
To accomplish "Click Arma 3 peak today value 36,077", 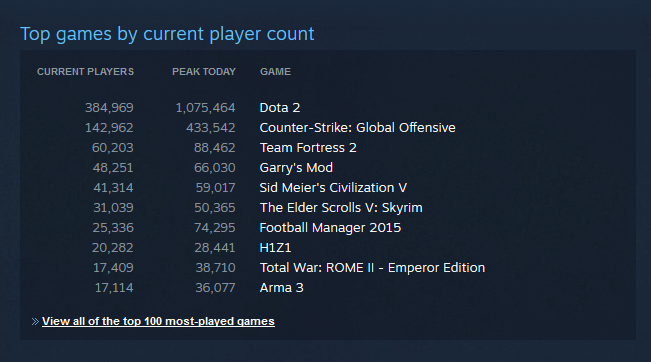I will pyautogui.click(x=215, y=287).
